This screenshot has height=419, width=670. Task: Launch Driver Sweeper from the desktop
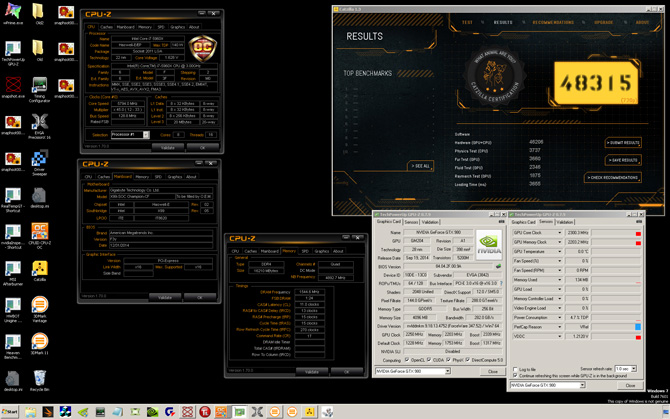pyautogui.click(x=39, y=160)
